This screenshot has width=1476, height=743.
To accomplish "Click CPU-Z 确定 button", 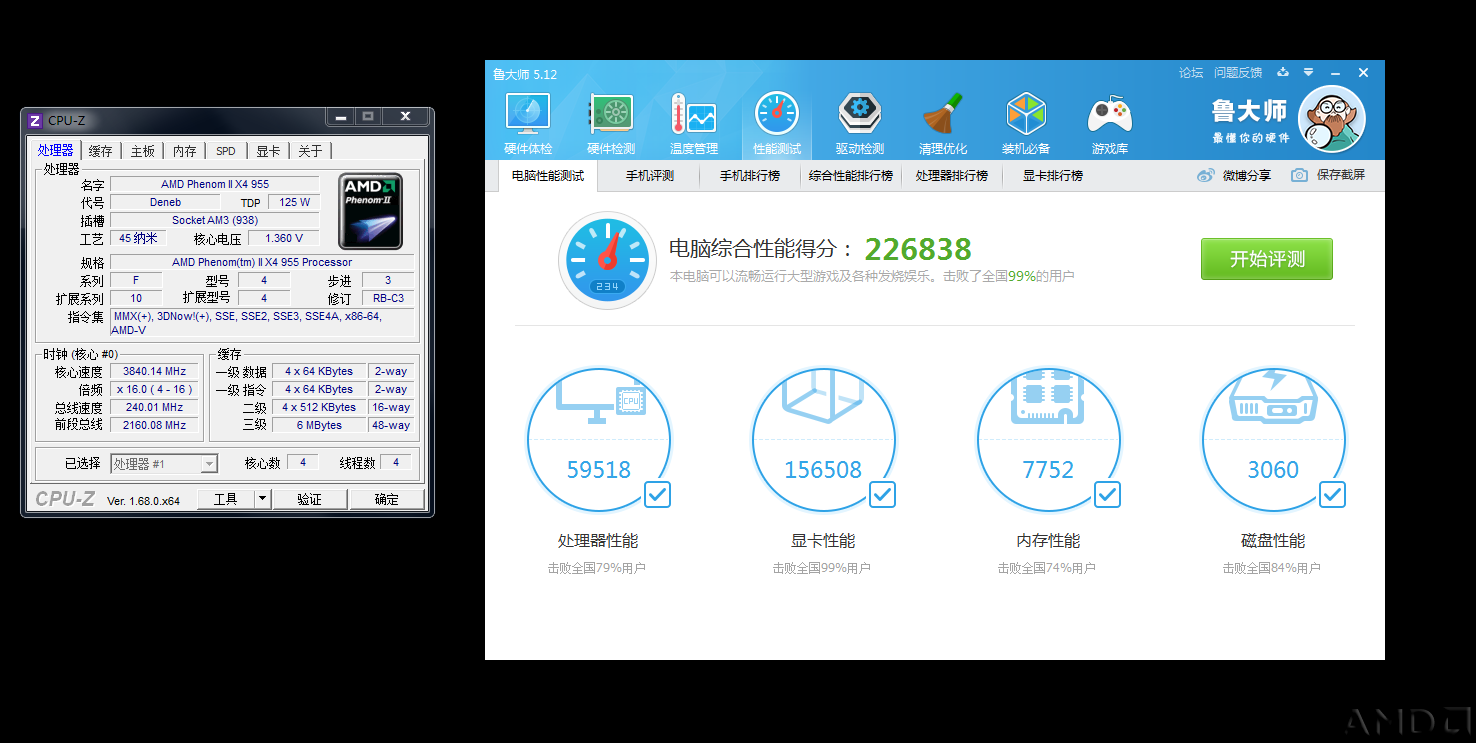I will 387,499.
